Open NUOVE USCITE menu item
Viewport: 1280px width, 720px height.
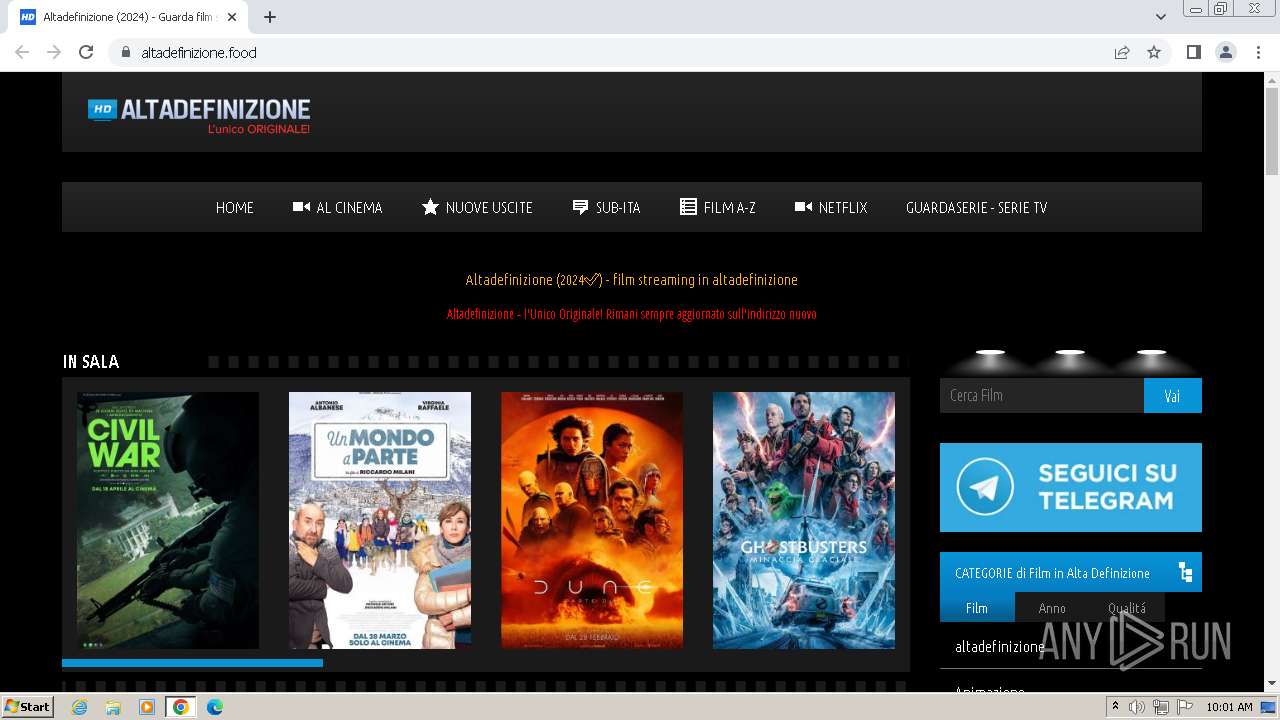click(x=477, y=207)
